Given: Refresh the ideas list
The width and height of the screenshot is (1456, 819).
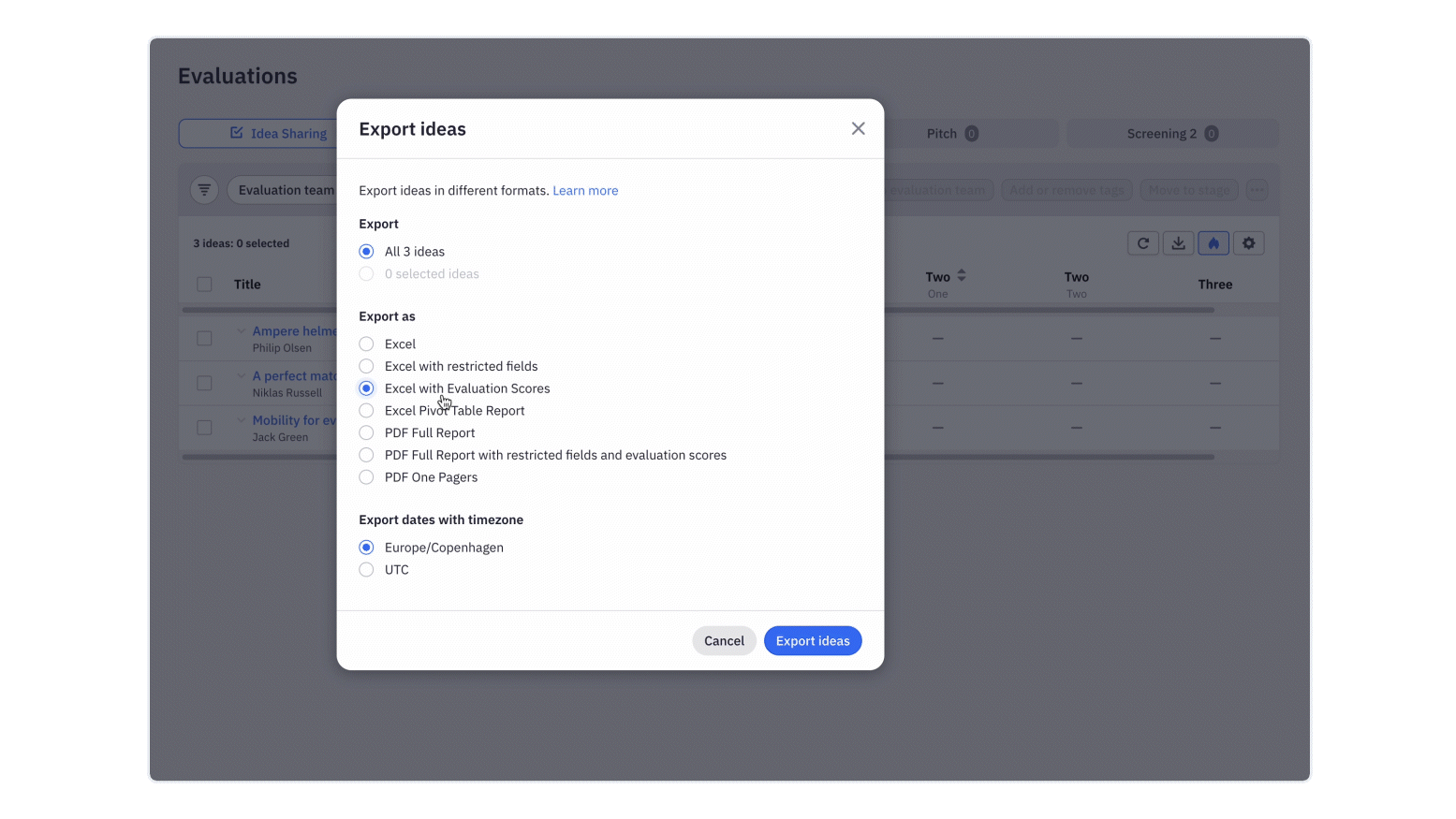Looking at the screenshot, I should point(1142,242).
